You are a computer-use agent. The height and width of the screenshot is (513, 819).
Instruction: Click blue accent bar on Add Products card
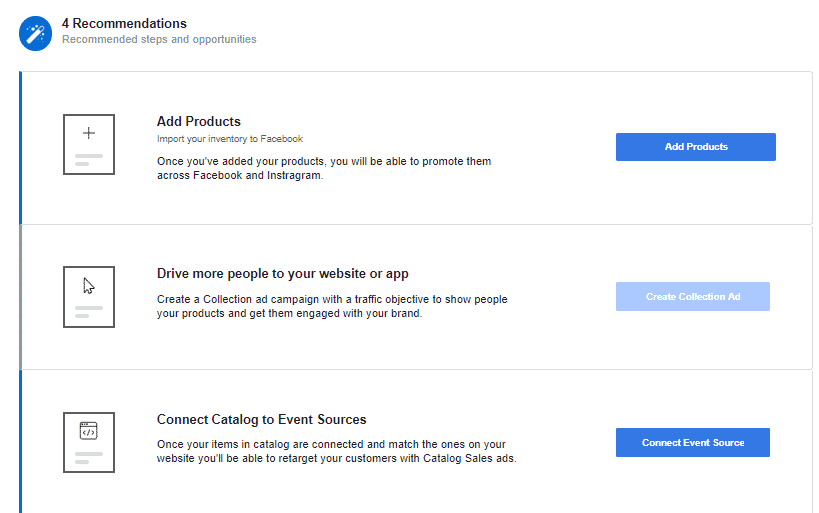(20, 148)
